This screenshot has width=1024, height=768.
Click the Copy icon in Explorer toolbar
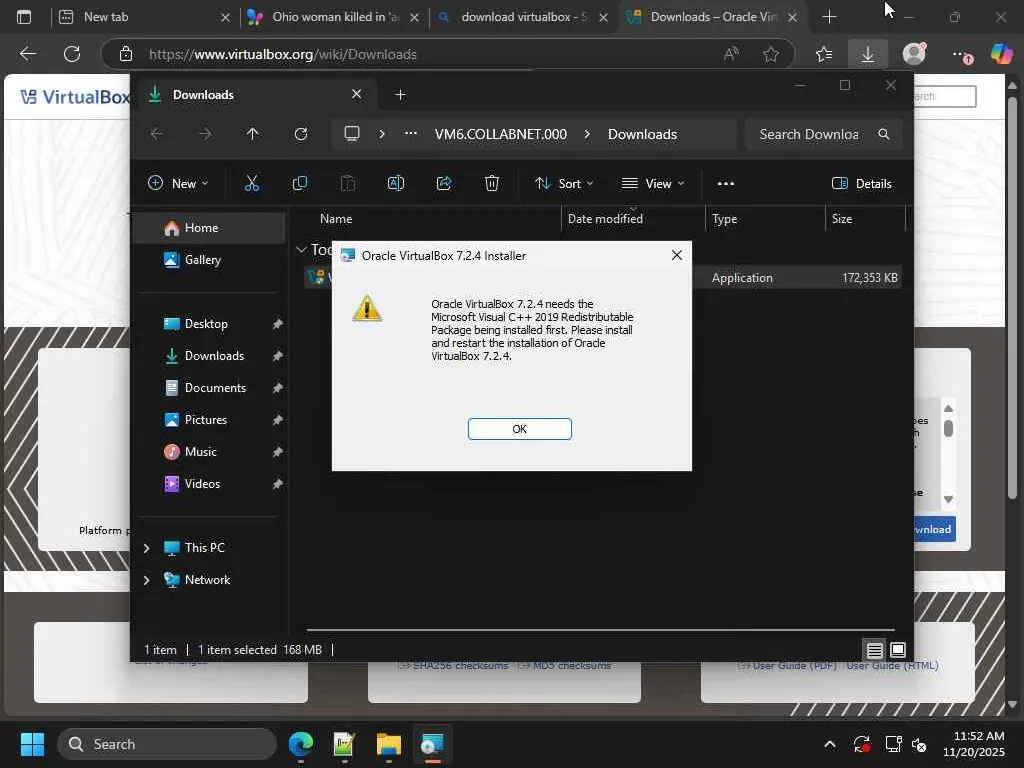[300, 184]
